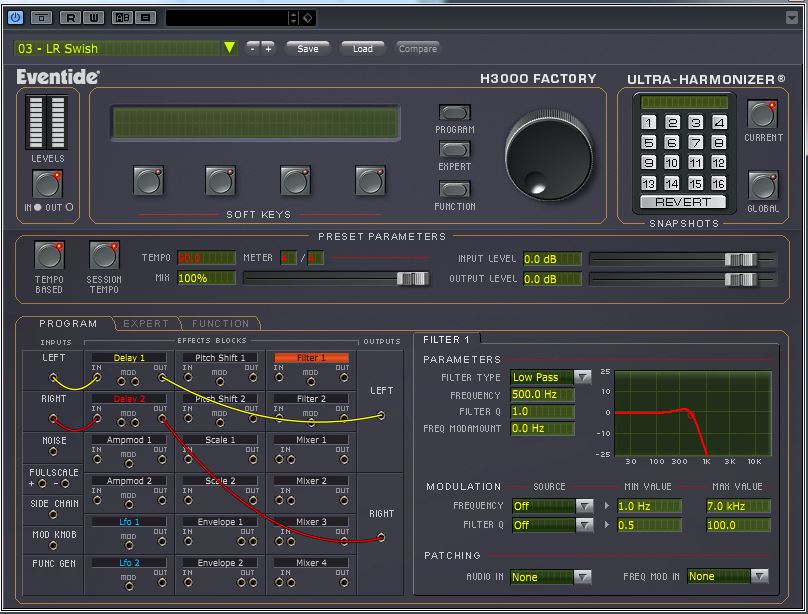Toggle the Levels IN/OUT button
The image size is (808, 614).
tap(48, 184)
